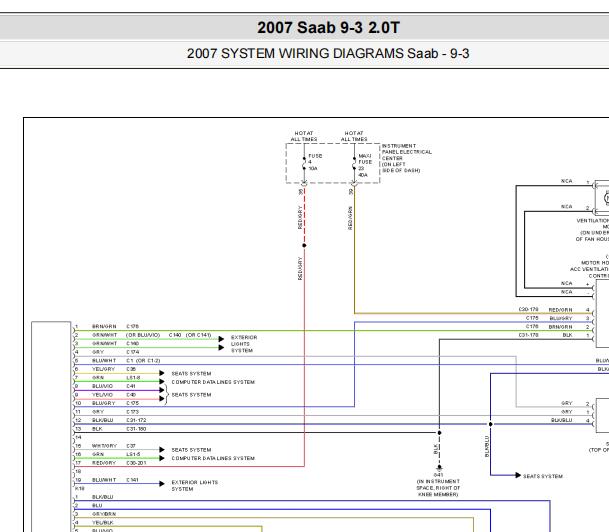Click "COMPUTER DATA LINES SYSTEM" reference beside pin 7

point(213,382)
